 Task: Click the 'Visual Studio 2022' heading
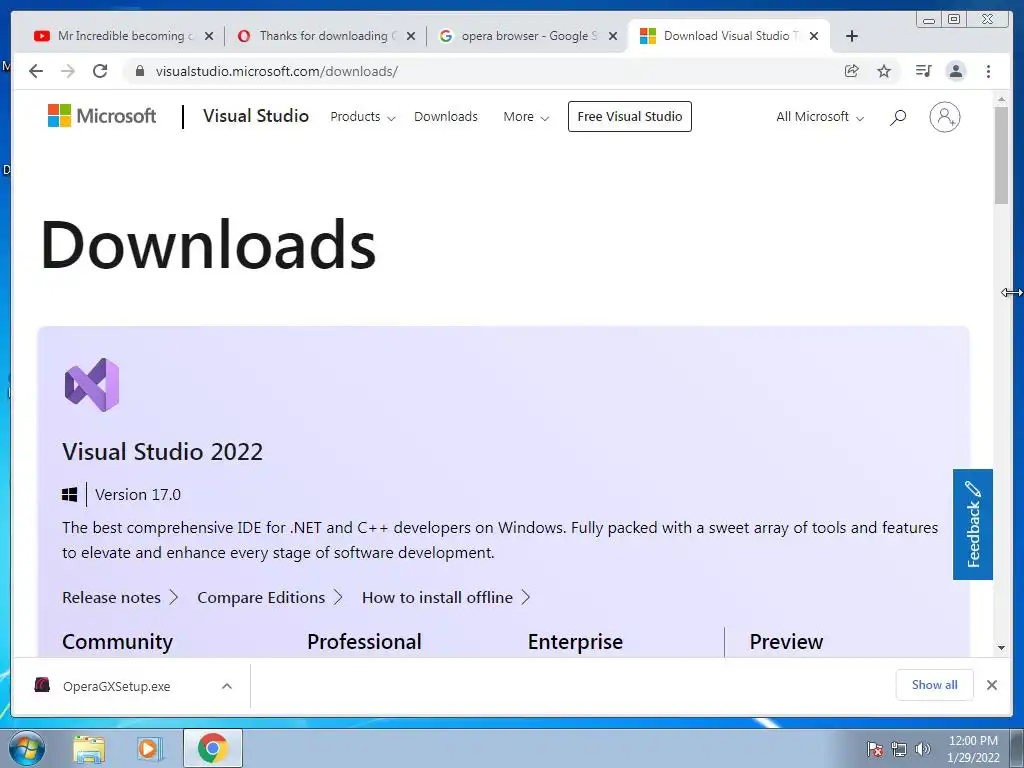pos(163,452)
